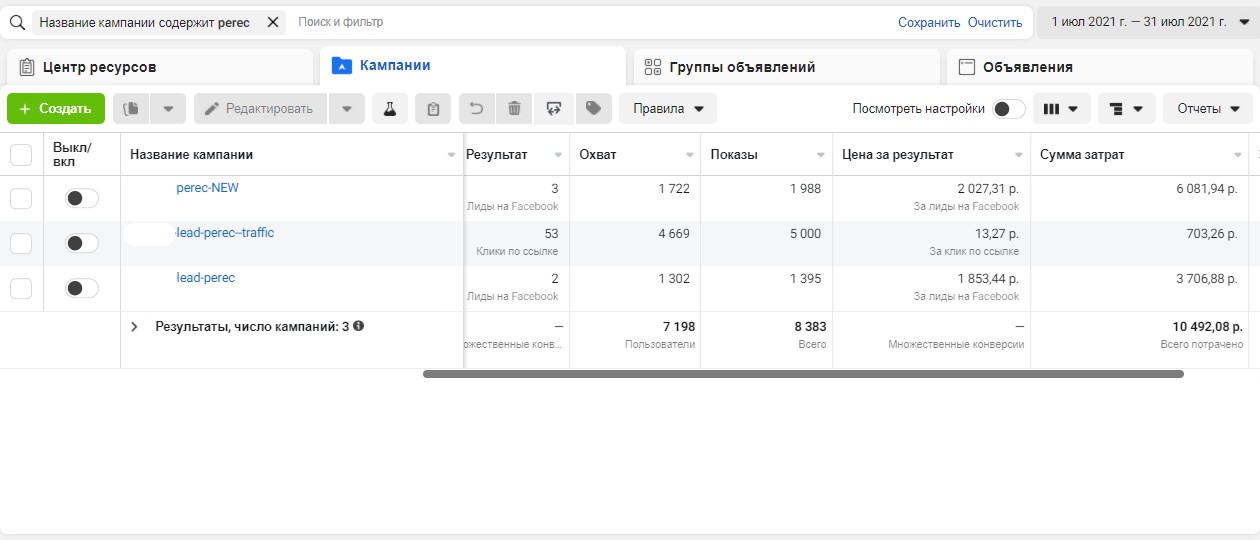Toggle the perec-NEW campaign switch
Viewport: 1260px width, 540px height.
pyautogui.click(x=82, y=198)
